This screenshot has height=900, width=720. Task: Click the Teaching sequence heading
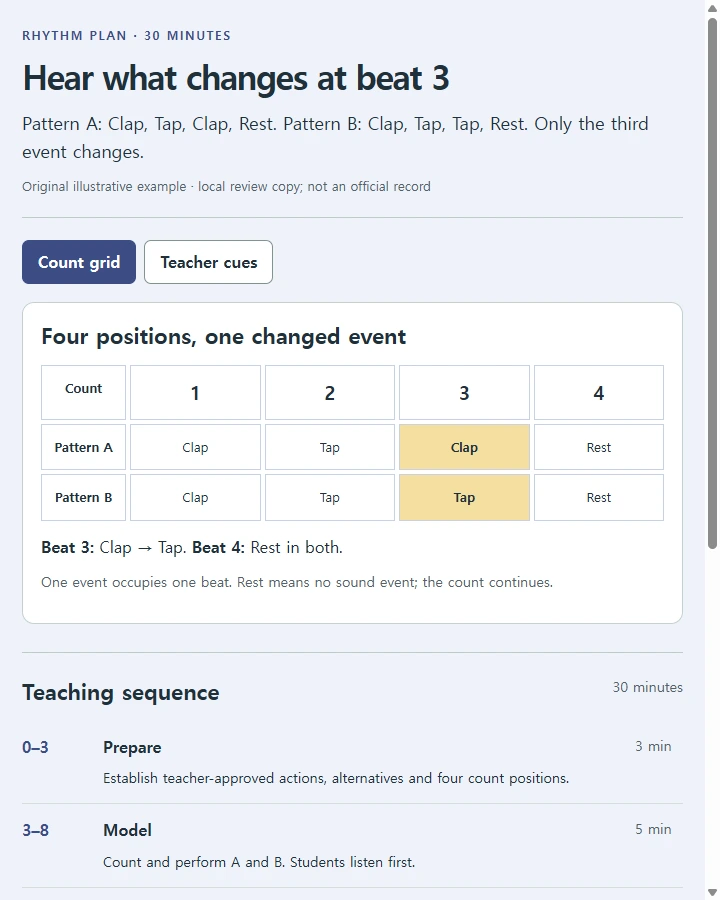point(121,693)
